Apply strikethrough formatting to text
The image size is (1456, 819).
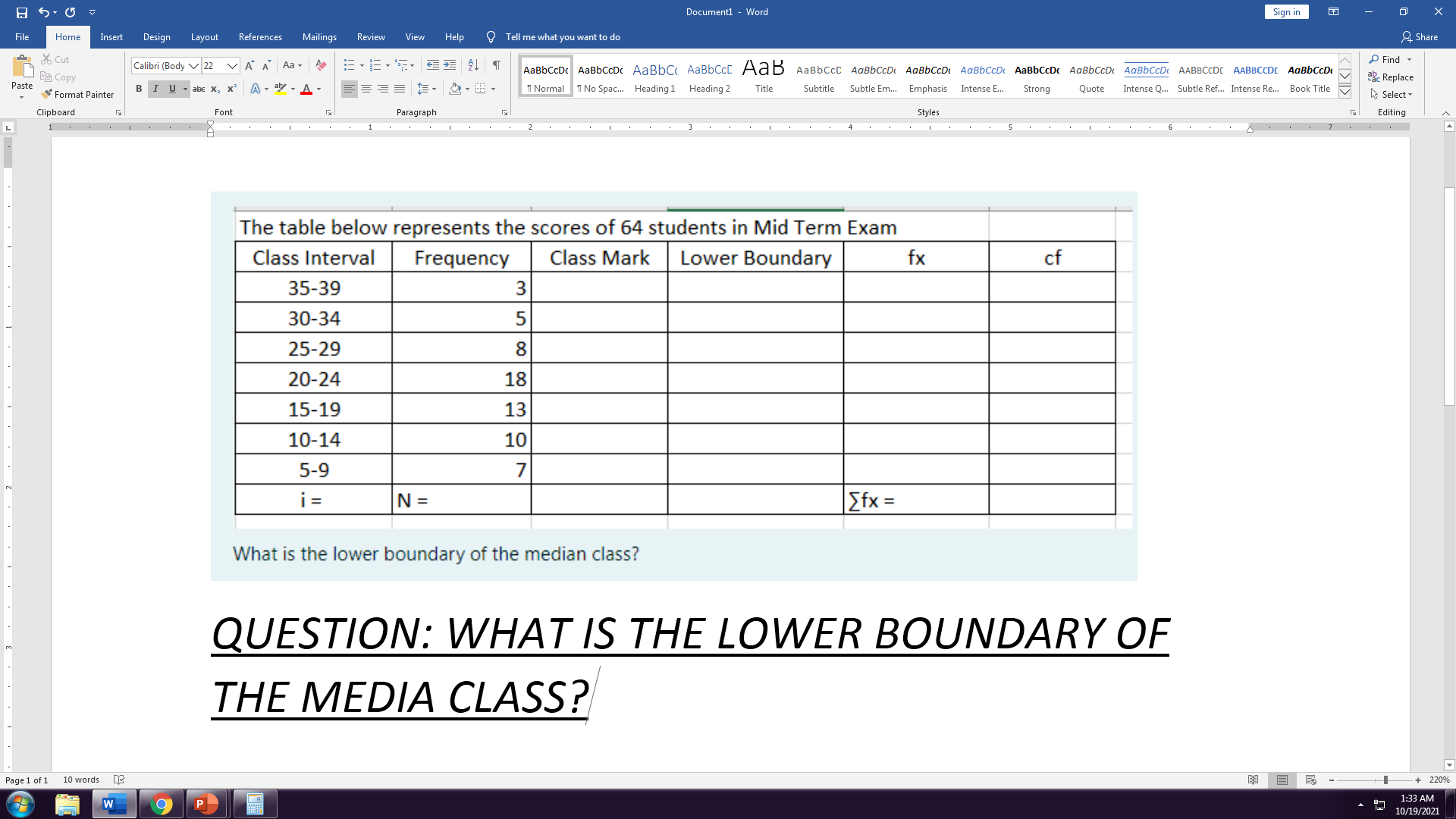pyautogui.click(x=199, y=89)
